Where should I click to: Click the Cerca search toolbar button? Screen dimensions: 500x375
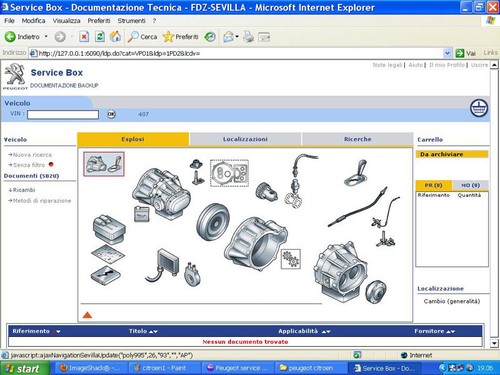tap(142, 37)
